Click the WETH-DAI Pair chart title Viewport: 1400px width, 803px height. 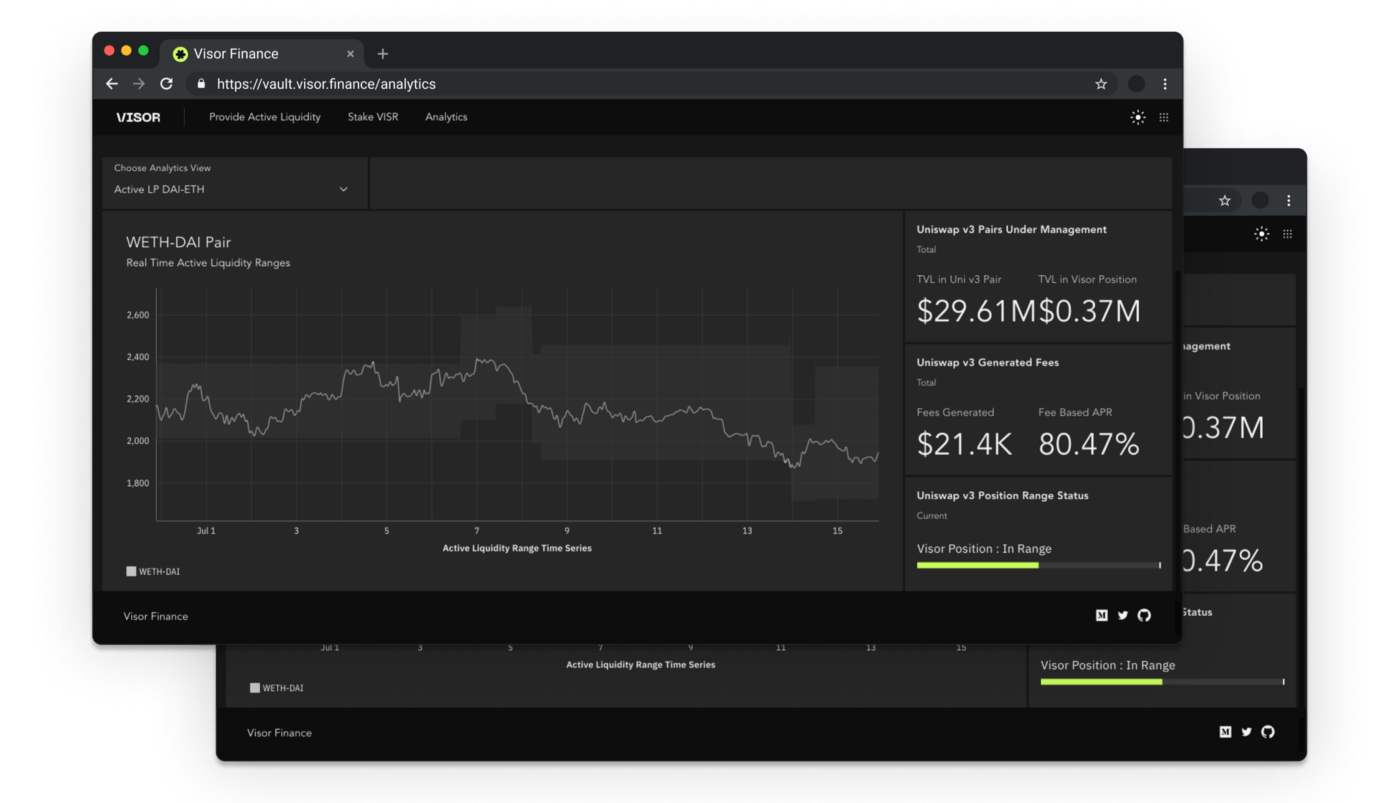[x=178, y=242]
